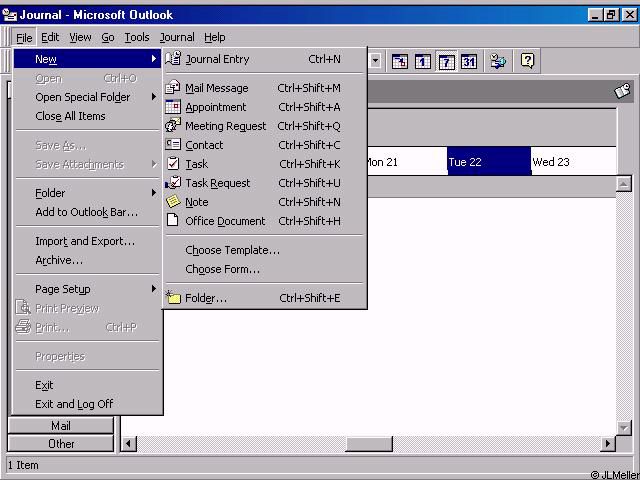Expand the Folder submenu

coord(87,193)
